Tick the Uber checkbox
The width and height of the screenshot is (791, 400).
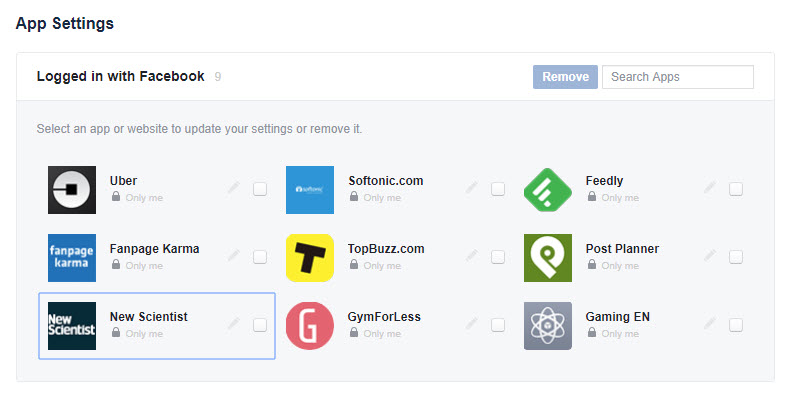(260, 189)
